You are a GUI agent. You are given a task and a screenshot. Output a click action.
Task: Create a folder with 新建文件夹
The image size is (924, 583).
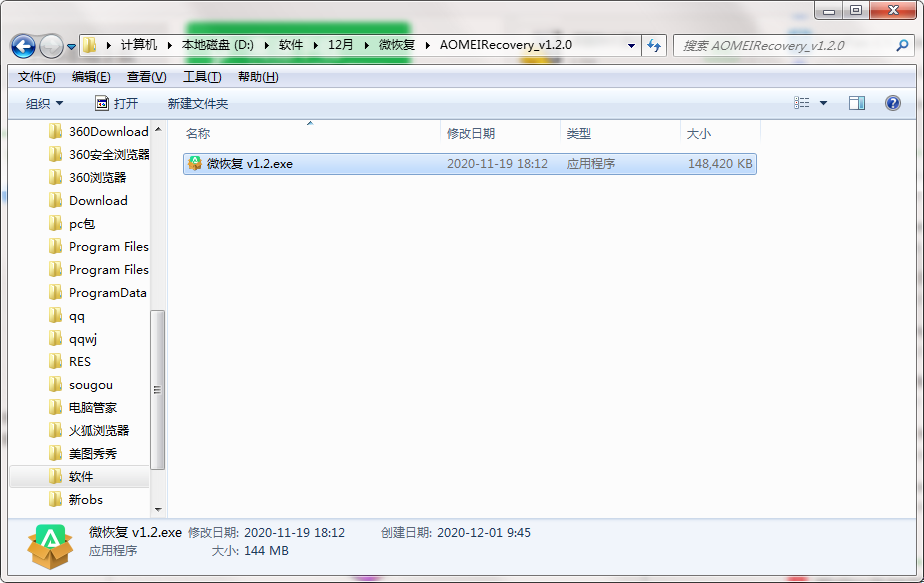tap(198, 104)
